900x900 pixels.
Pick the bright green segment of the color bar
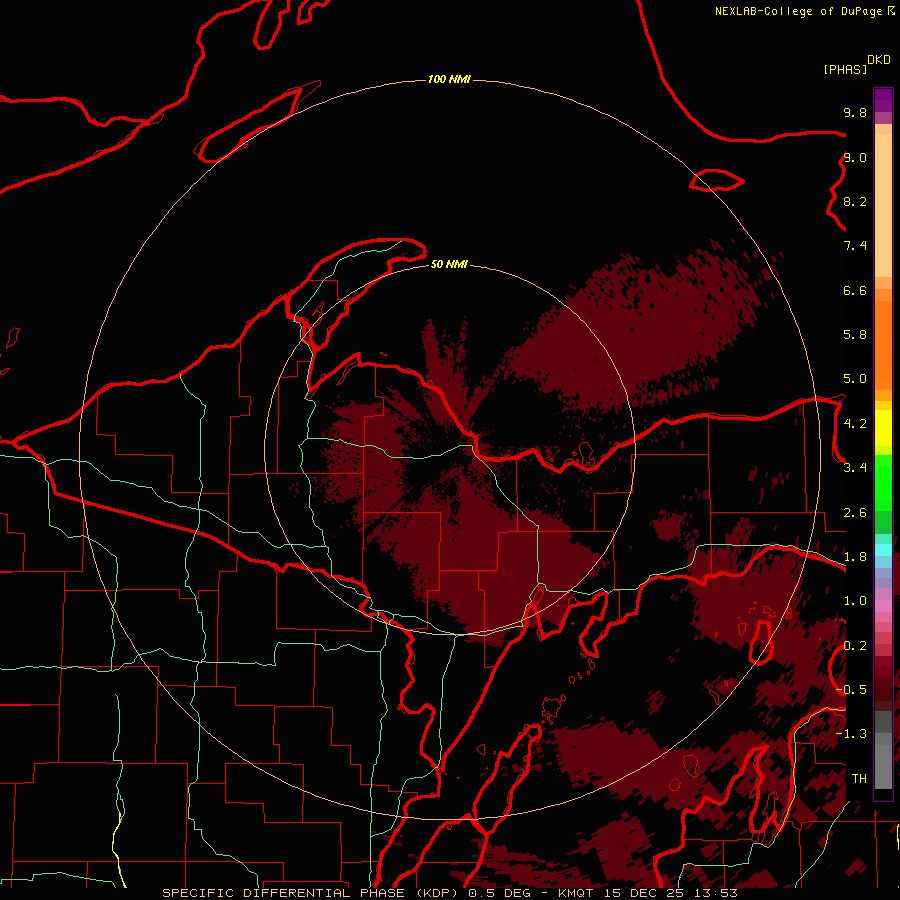pyautogui.click(x=883, y=483)
